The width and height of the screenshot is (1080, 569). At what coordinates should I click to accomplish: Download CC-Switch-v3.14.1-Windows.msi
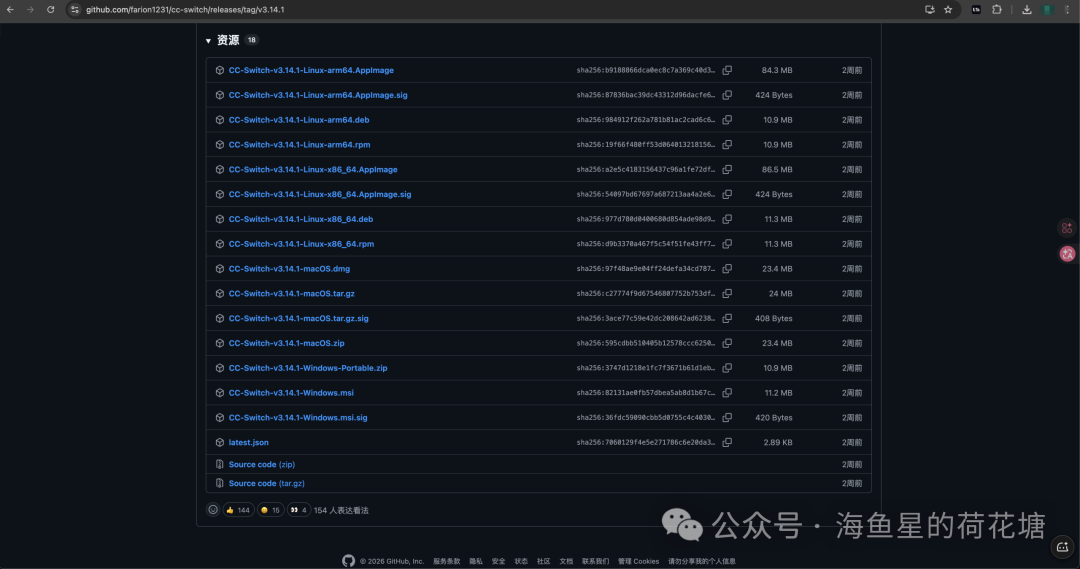[291, 393]
